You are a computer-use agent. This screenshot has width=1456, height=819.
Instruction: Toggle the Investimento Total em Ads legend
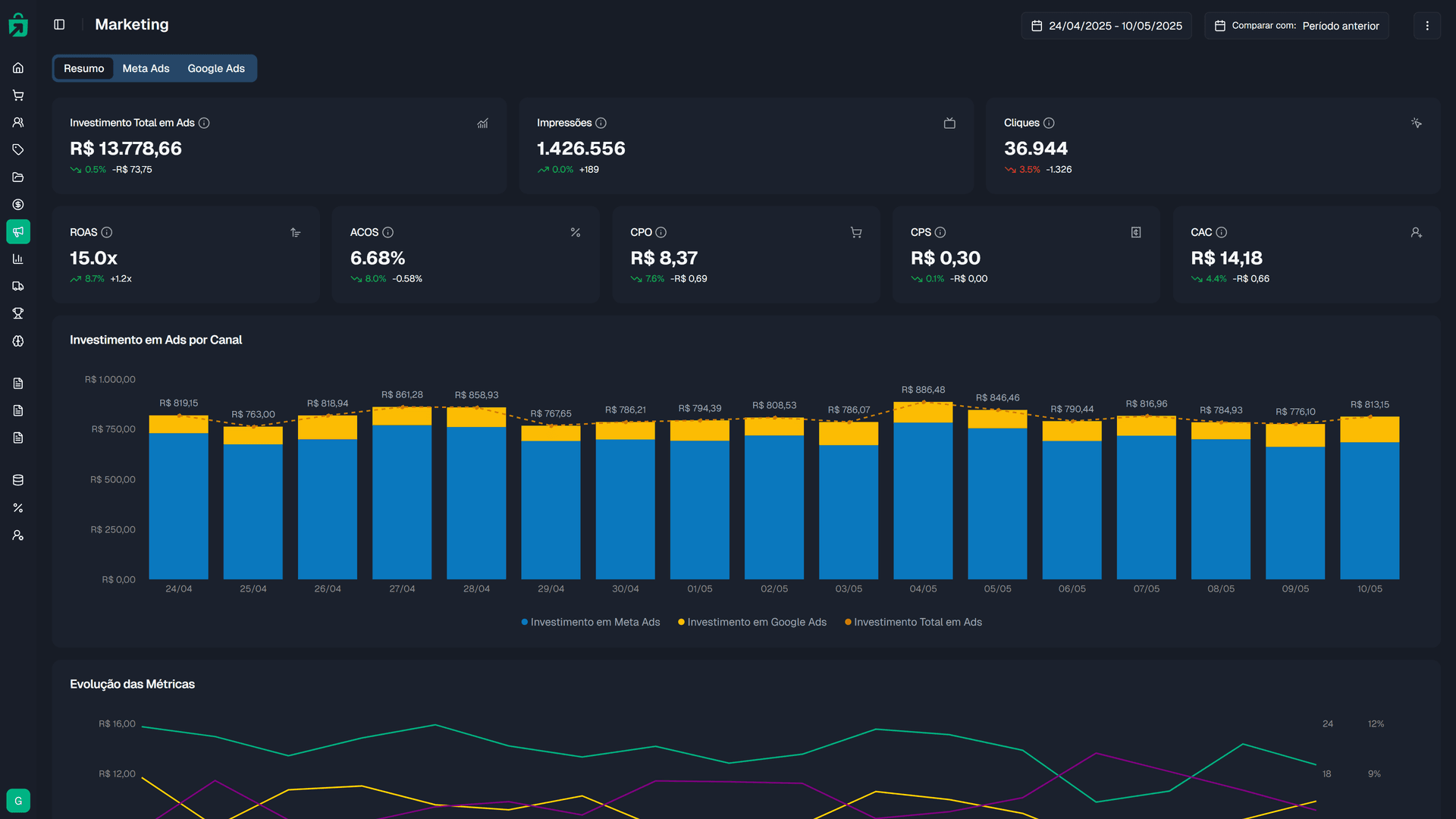913,622
